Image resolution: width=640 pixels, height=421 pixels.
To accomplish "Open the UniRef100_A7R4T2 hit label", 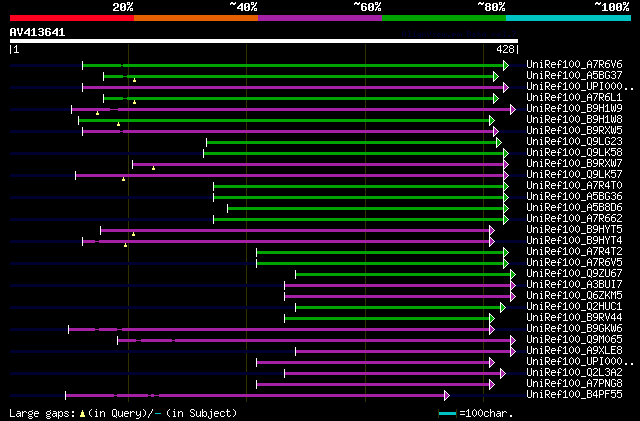I will pyautogui.click(x=574, y=252).
